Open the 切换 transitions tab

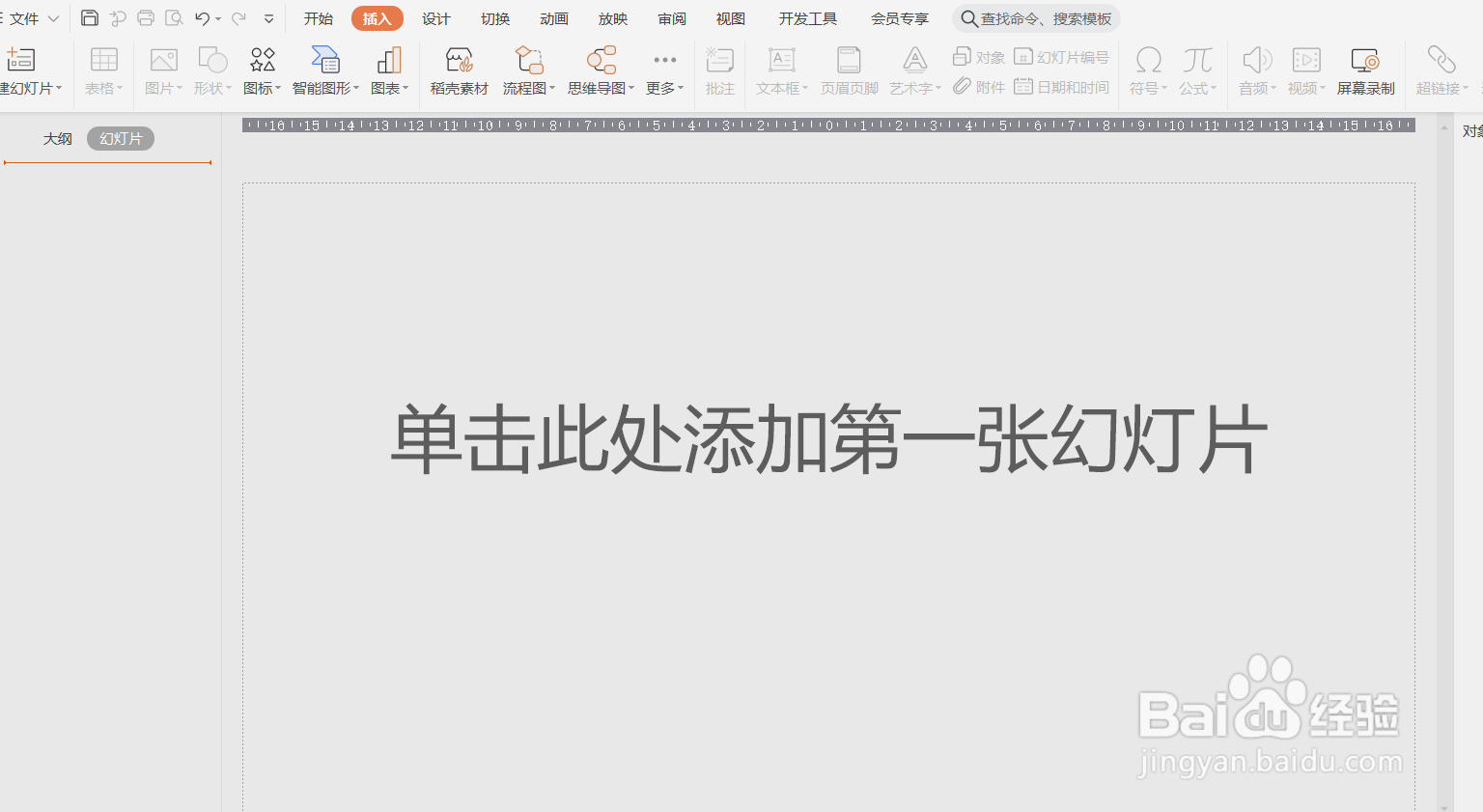point(495,18)
